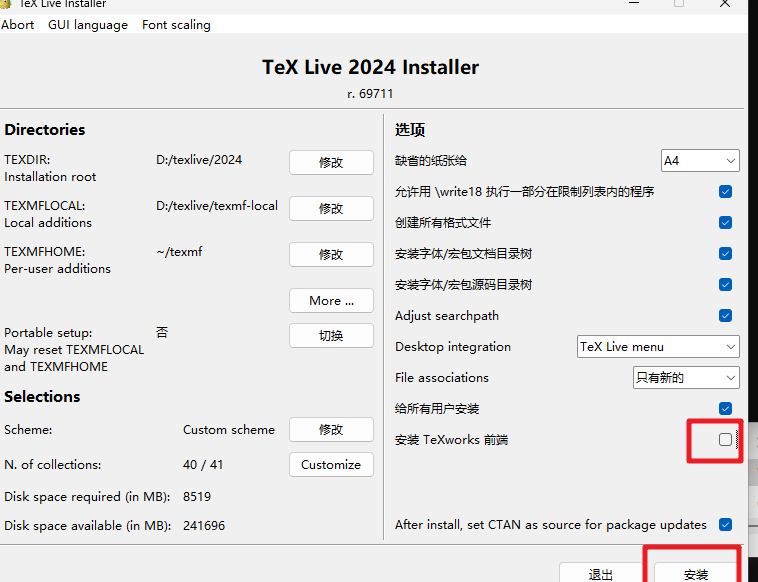The image size is (758, 582).
Task: Click the 241696 disk space available value
Action: point(204,525)
